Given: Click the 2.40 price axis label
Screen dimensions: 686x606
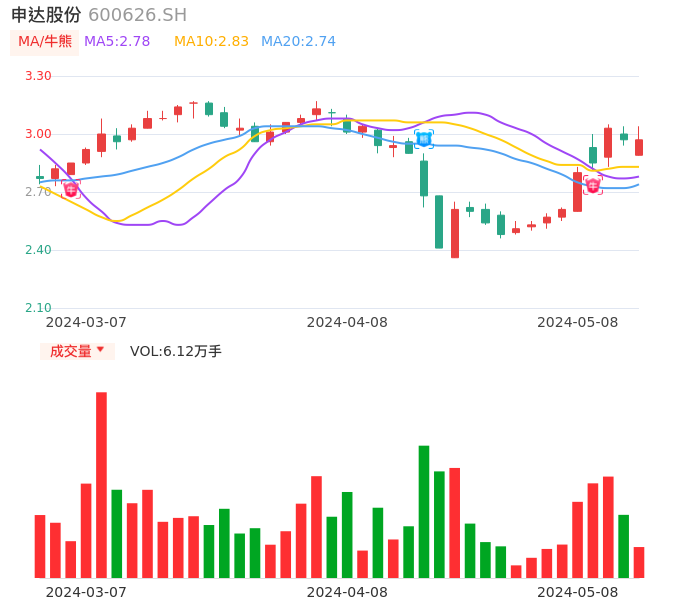Looking at the screenshot, I should point(38,250).
